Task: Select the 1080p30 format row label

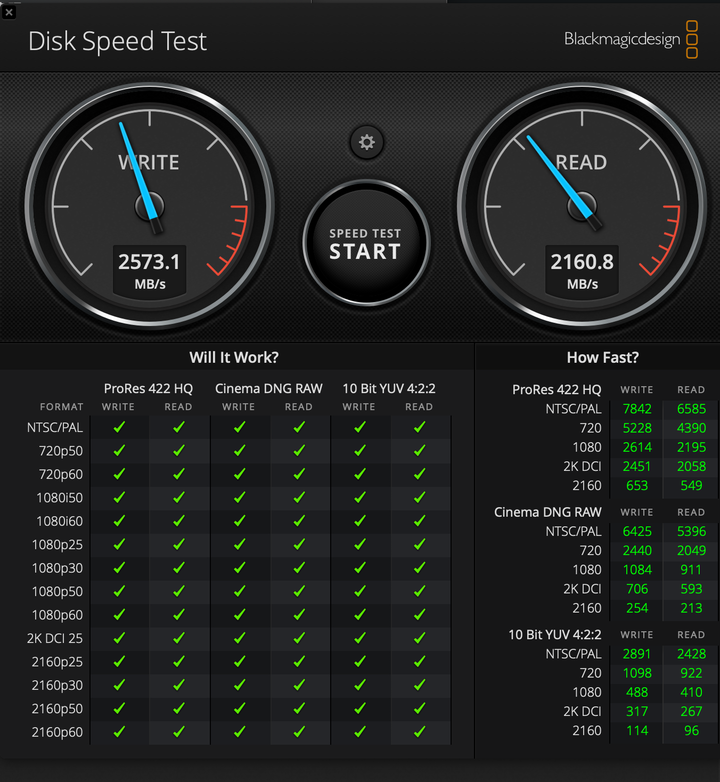Action: pyautogui.click(x=57, y=568)
